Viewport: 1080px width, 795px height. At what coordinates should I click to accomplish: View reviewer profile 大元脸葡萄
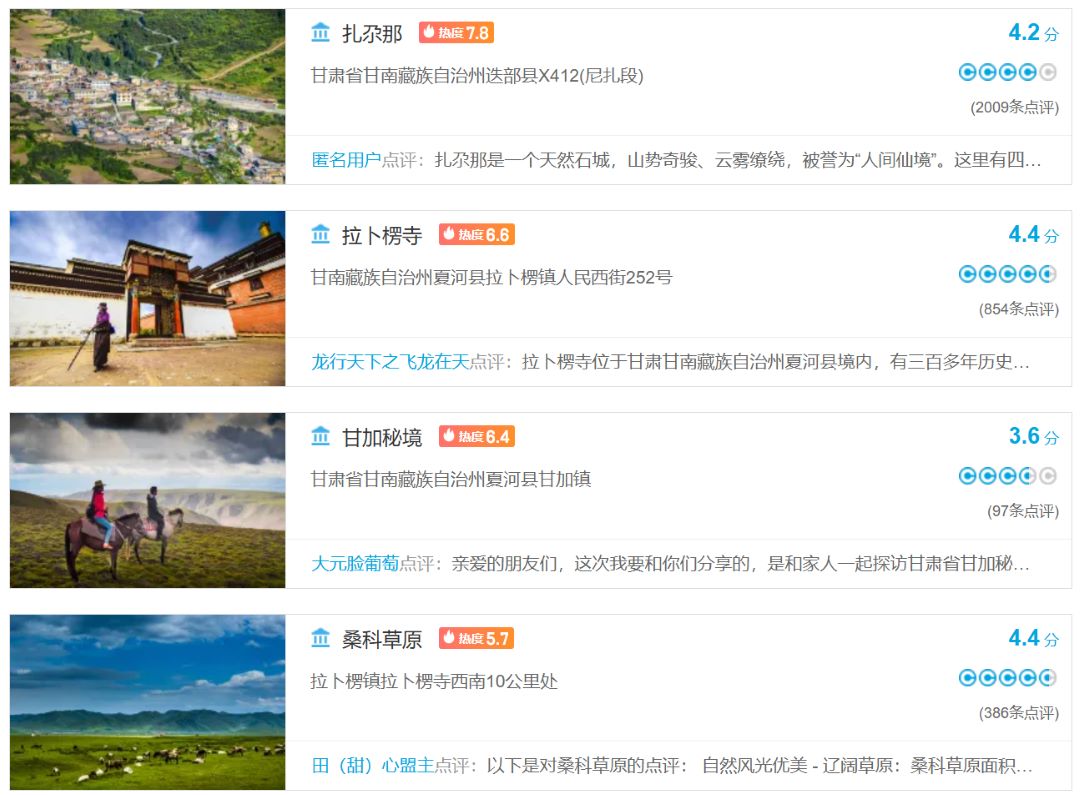tap(355, 564)
